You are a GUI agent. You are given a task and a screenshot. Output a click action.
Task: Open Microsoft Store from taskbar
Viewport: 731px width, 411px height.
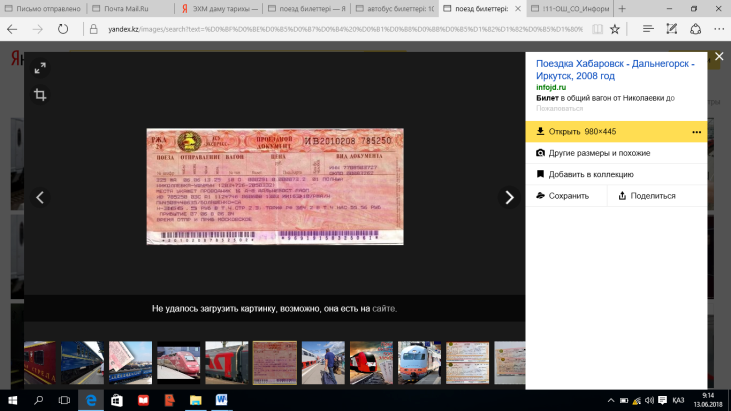click(x=117, y=400)
